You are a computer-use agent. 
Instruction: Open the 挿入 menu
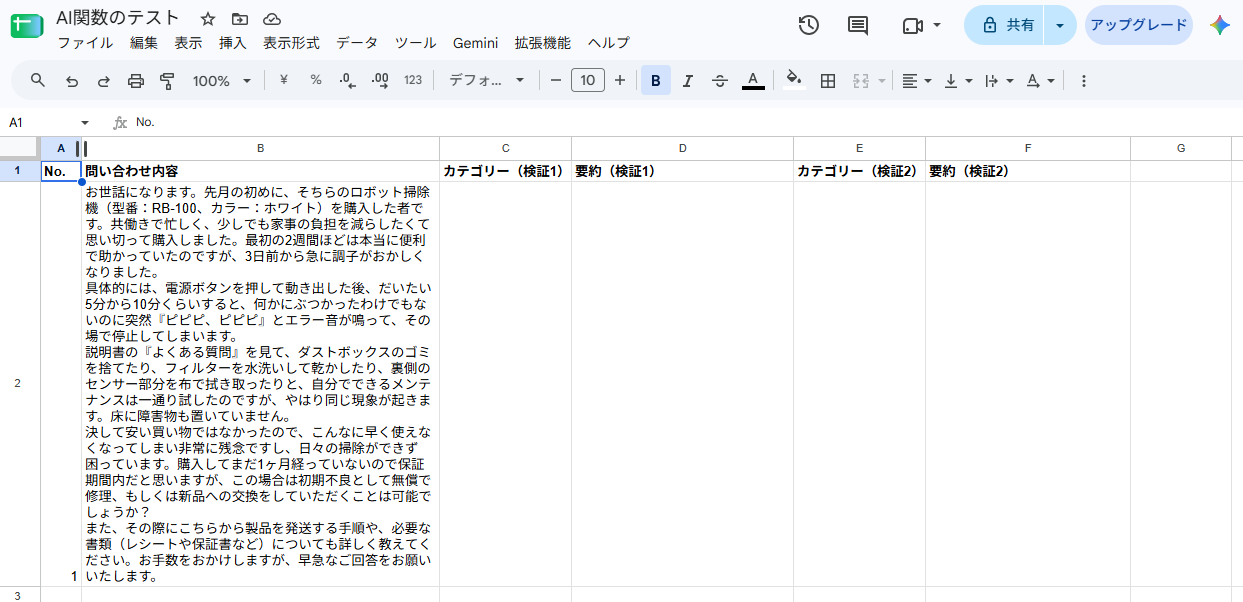232,43
